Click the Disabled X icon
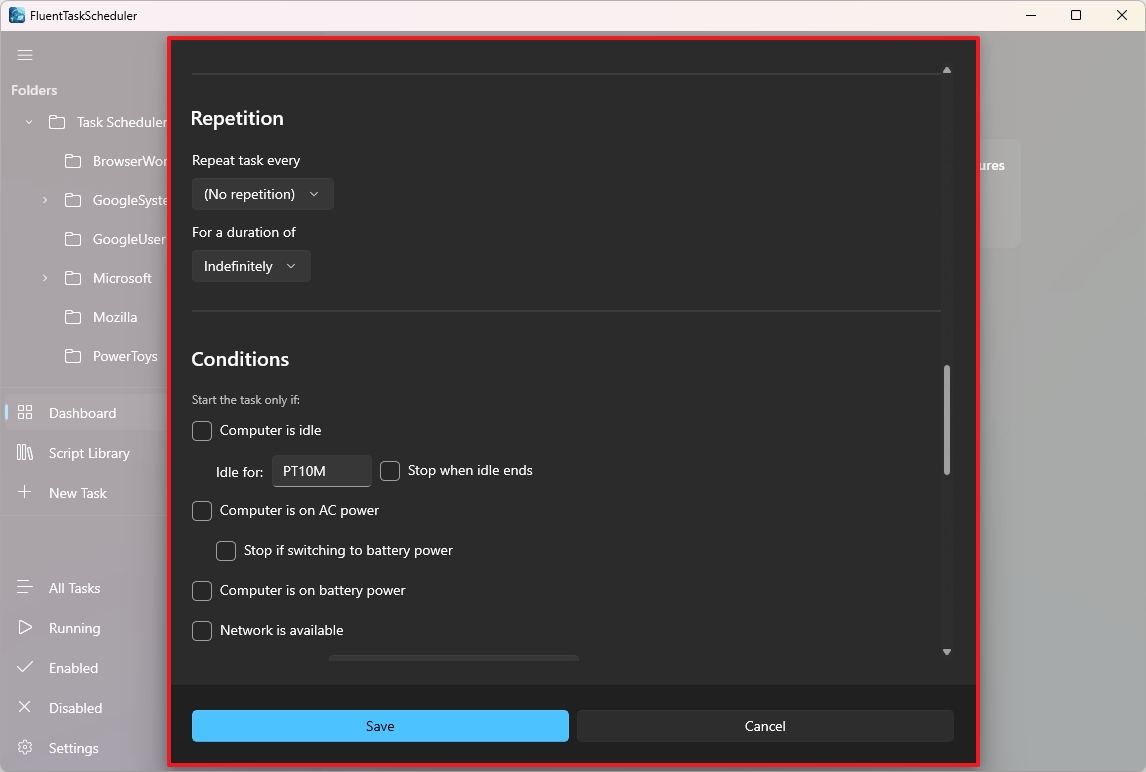The width and height of the screenshot is (1146, 772). click(25, 708)
